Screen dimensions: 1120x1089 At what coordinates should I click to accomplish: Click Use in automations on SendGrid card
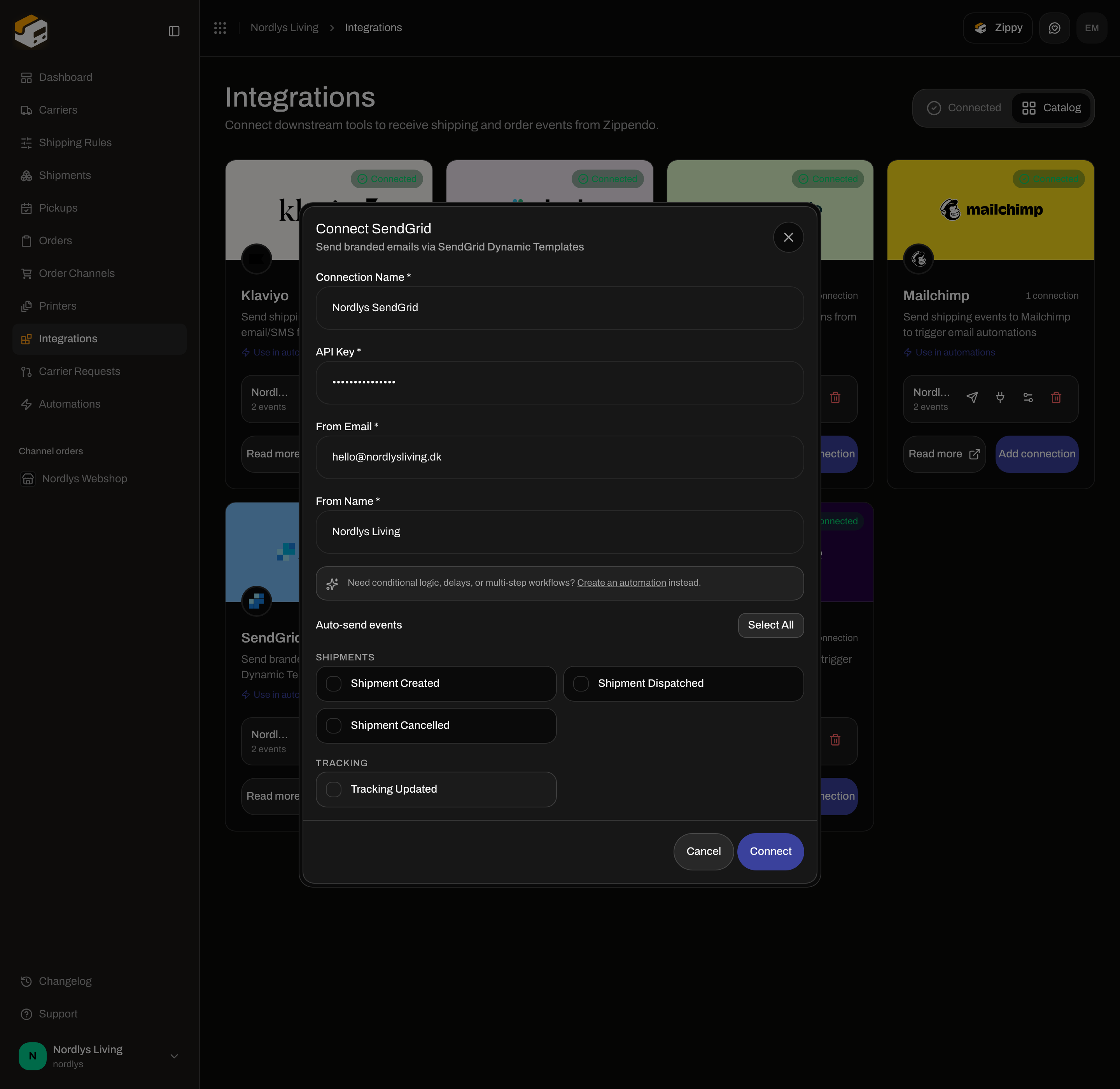point(271,695)
